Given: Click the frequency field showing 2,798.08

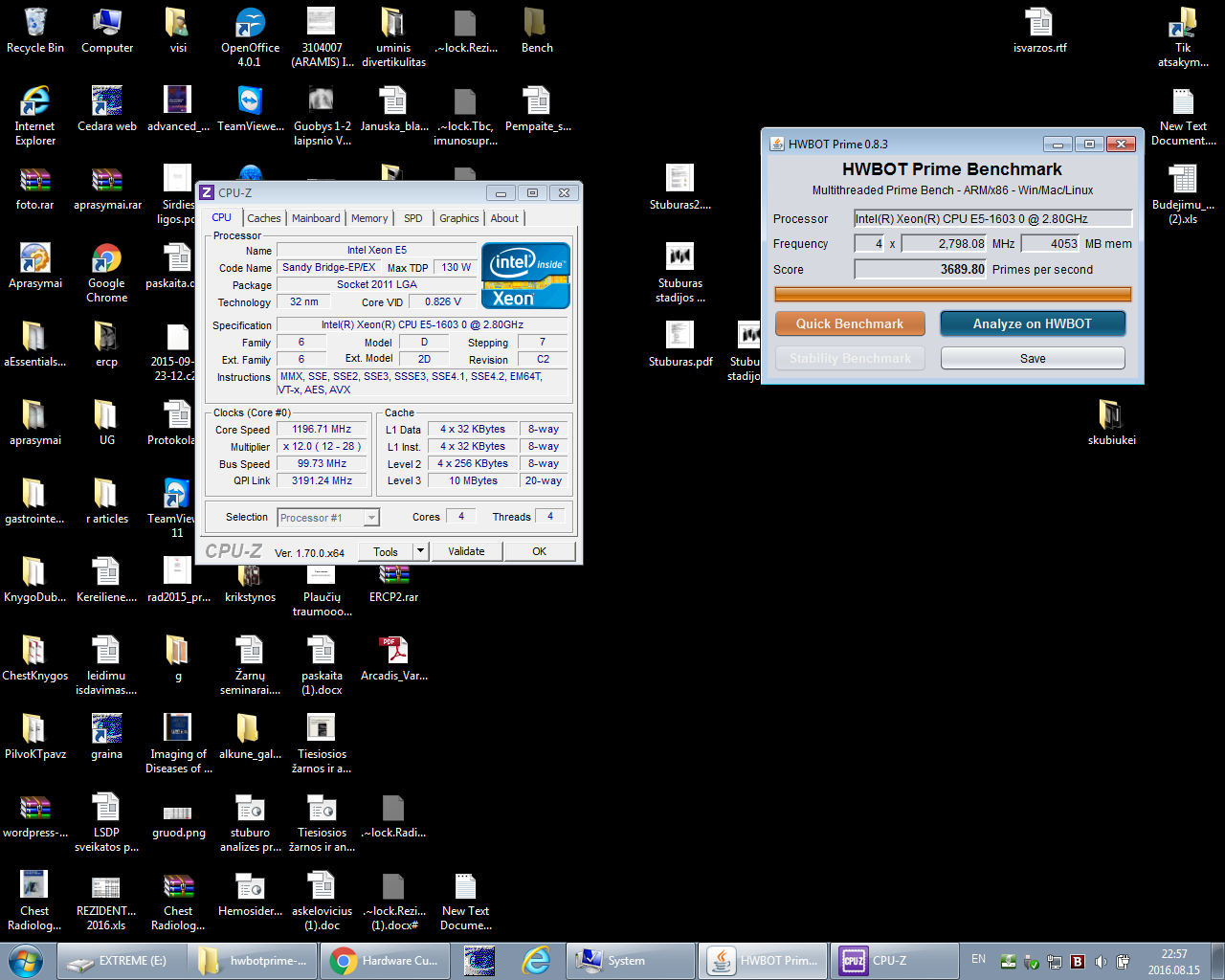Looking at the screenshot, I should 944,243.
